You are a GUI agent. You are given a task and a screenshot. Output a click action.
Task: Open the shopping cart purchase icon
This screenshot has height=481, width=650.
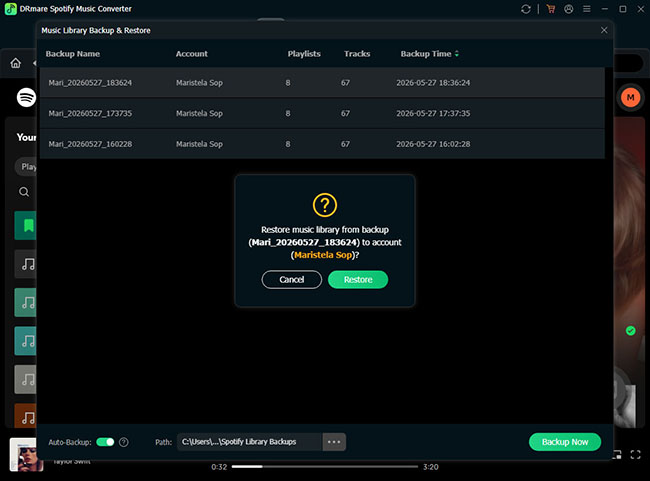click(x=551, y=9)
